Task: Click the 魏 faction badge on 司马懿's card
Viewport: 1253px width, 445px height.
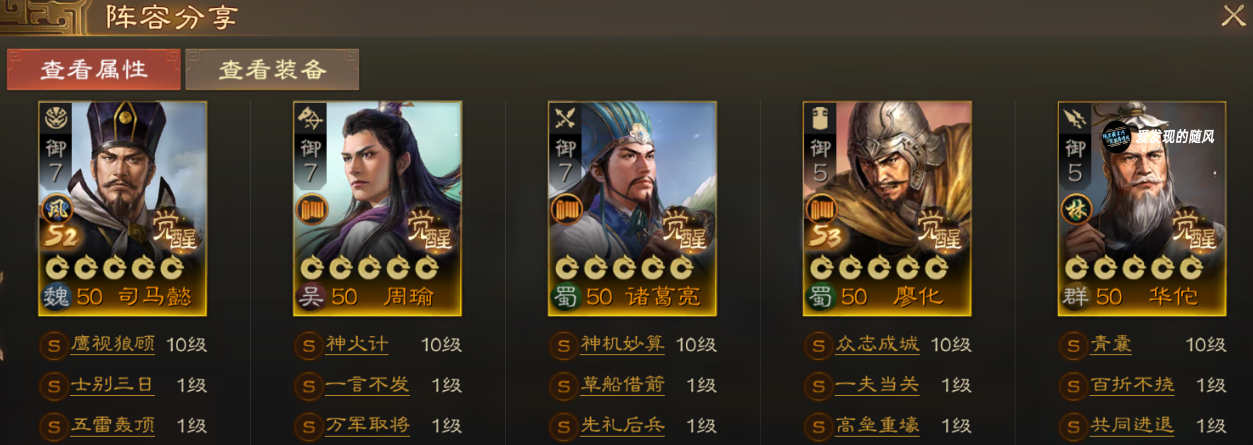Action: [55, 296]
